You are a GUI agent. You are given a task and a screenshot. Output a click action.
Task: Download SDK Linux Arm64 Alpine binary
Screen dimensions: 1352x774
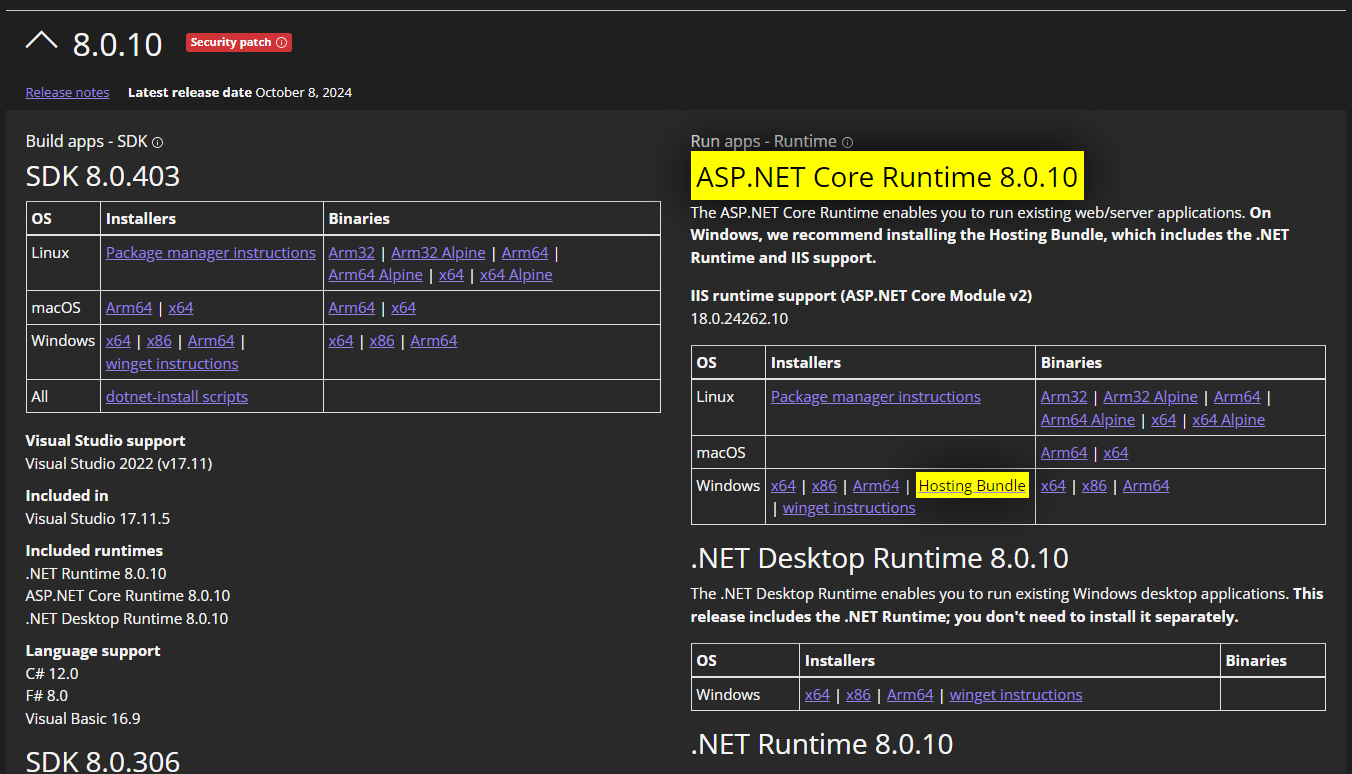[376, 275]
